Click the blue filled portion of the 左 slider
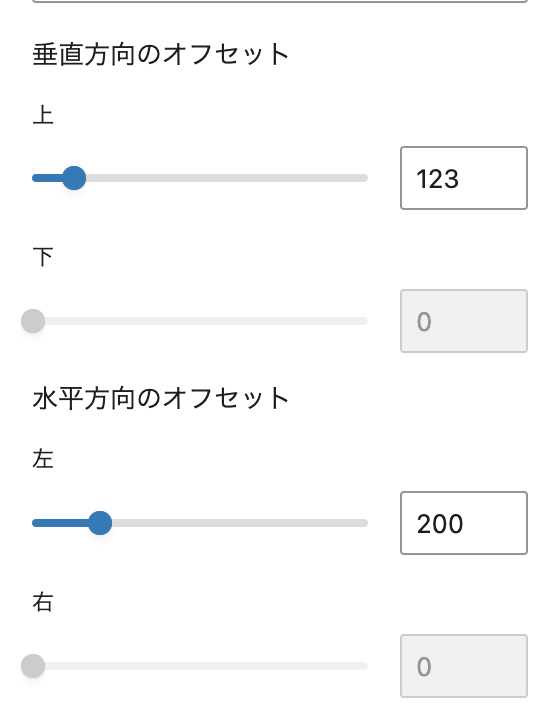 [x=60, y=523]
